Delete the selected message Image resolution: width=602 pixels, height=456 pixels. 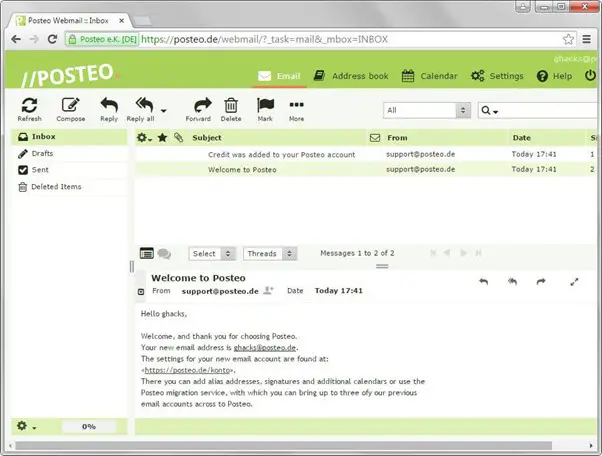(x=231, y=110)
